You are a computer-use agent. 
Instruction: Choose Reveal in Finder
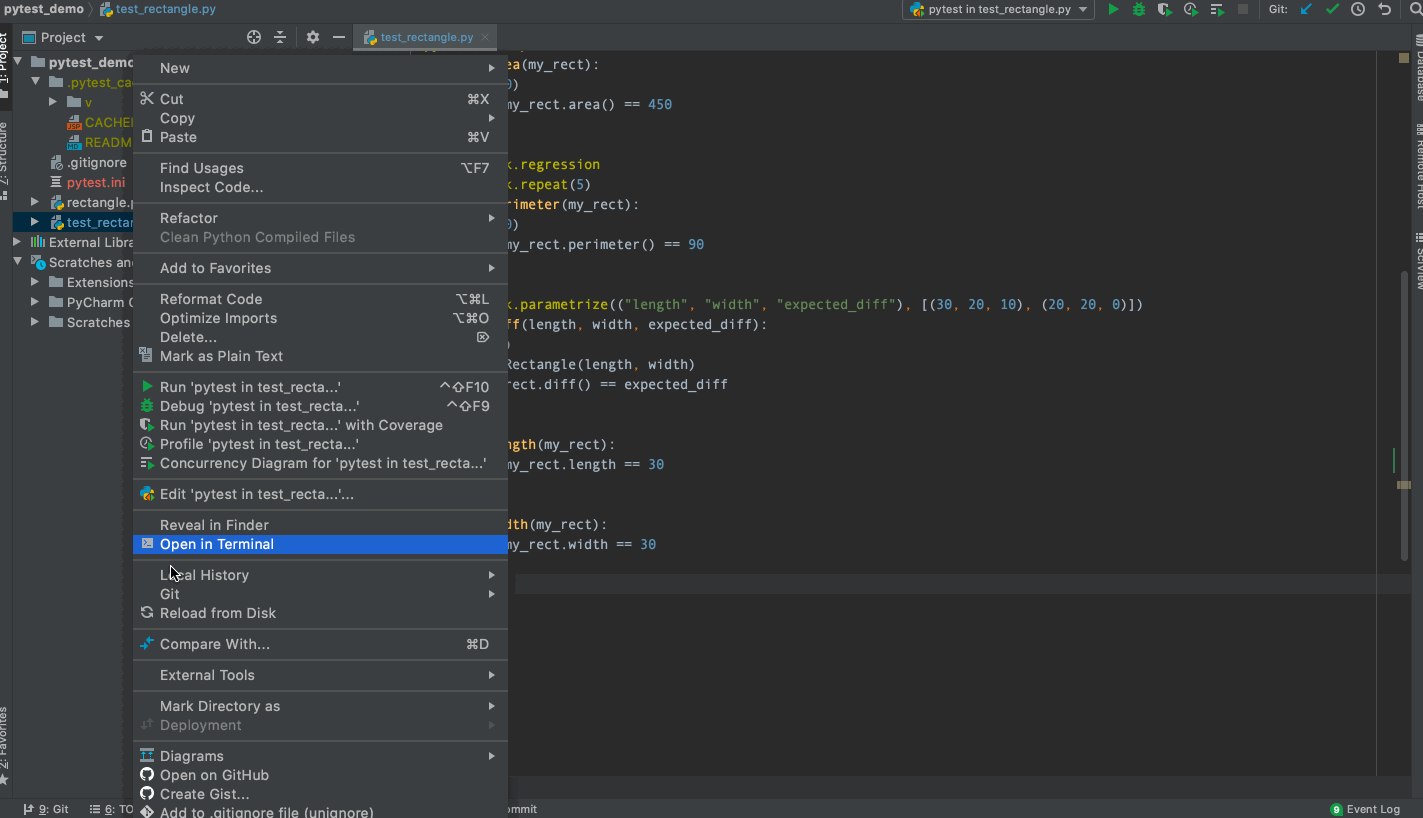coord(320,525)
